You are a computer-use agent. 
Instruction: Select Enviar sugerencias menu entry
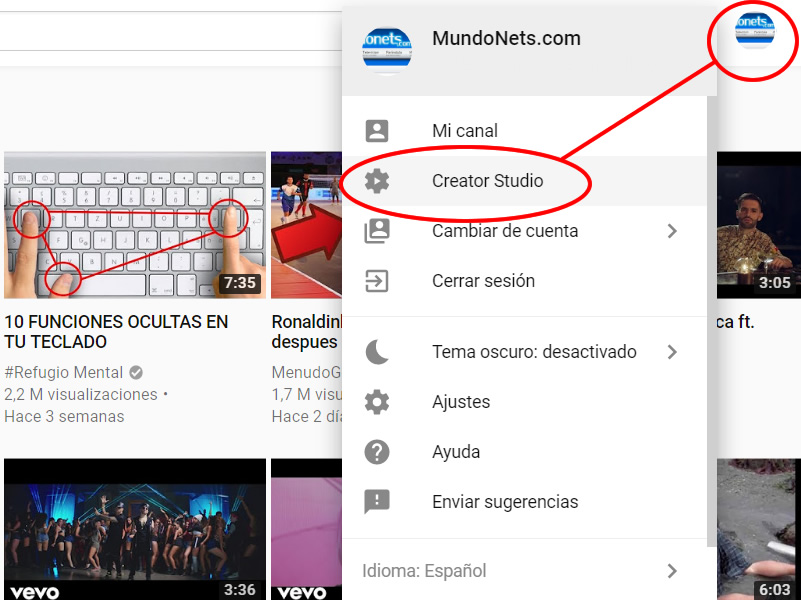point(525,502)
